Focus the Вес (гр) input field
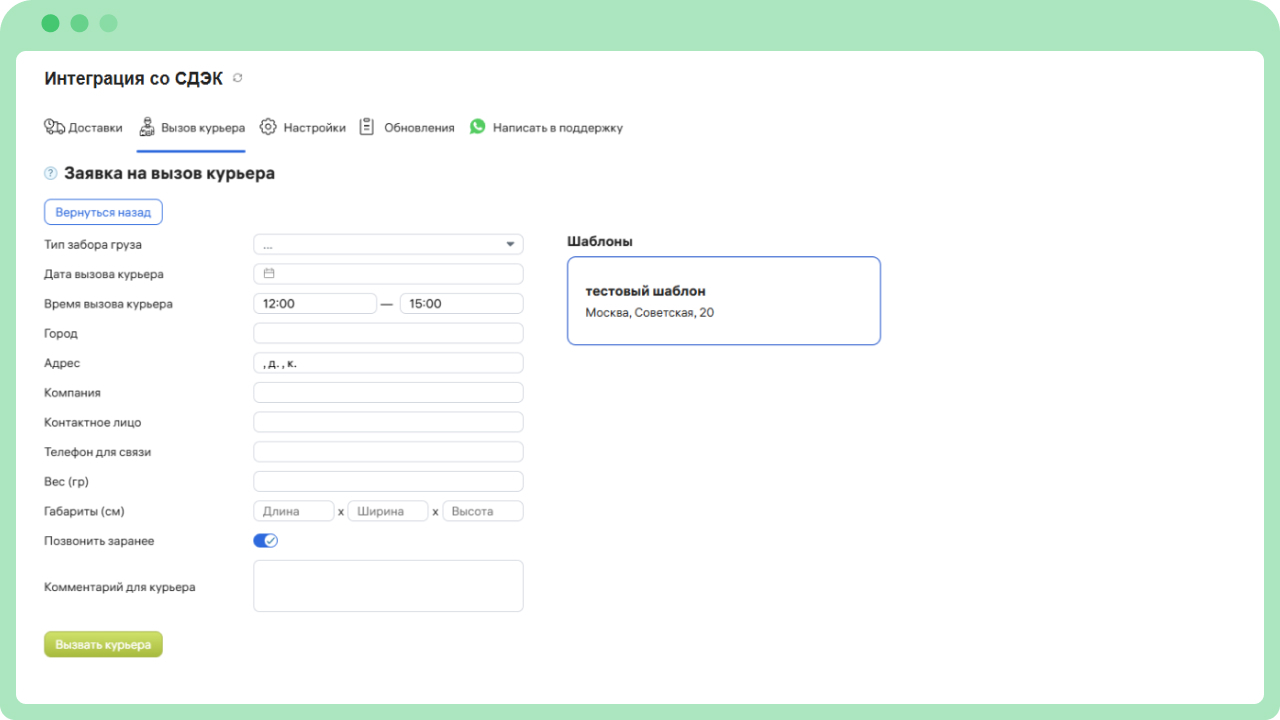The width and height of the screenshot is (1280, 720). pos(388,481)
